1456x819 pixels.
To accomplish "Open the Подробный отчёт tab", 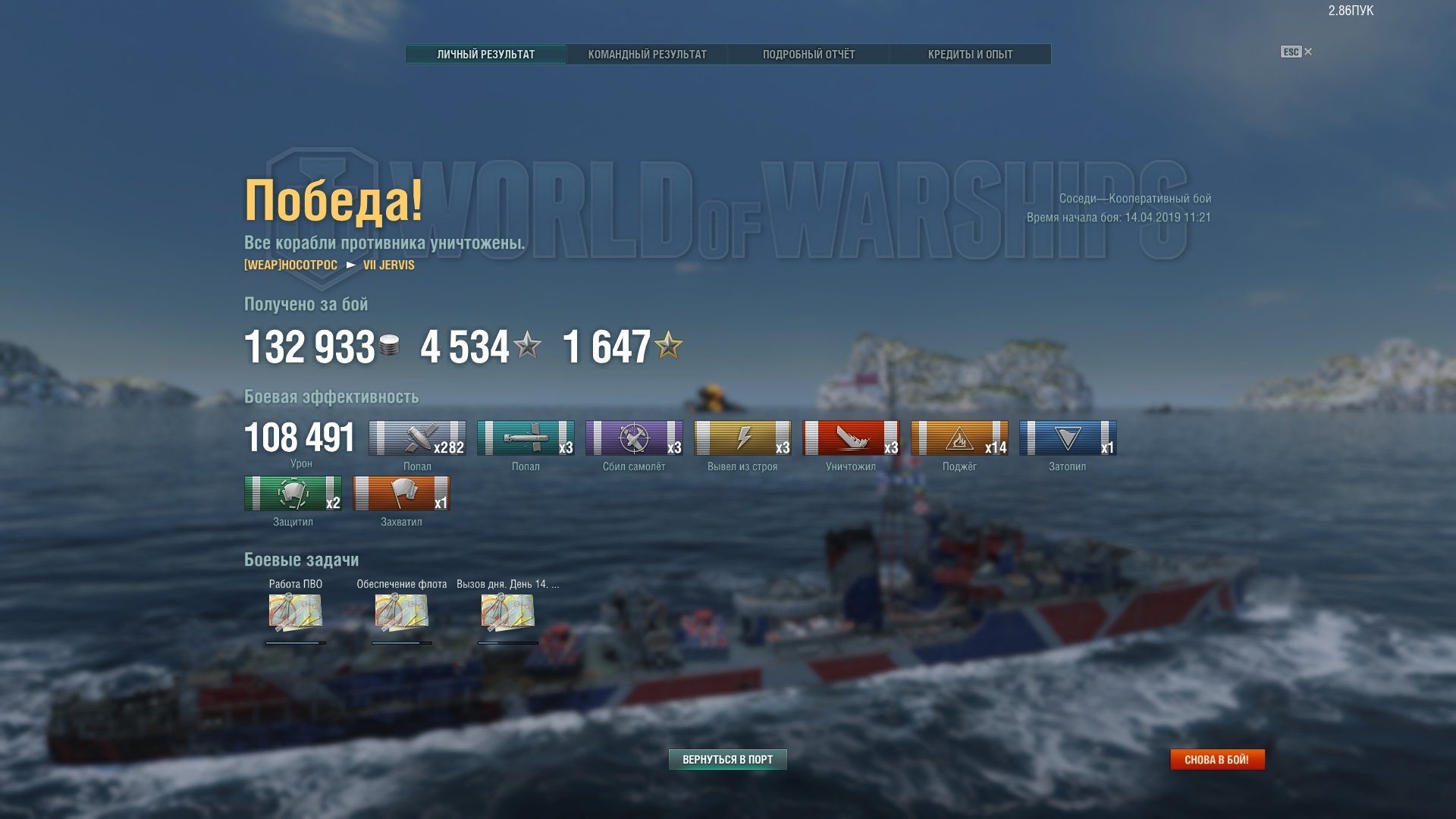I will tap(808, 55).
